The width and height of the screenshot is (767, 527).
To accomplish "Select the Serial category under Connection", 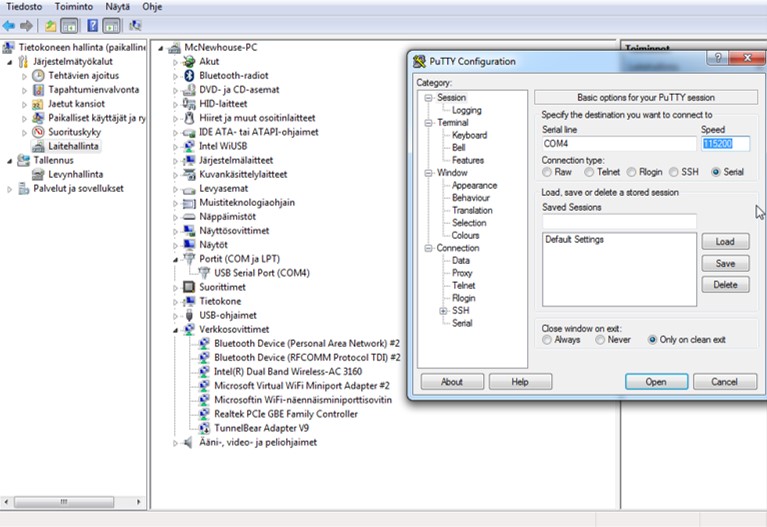I will pyautogui.click(x=462, y=323).
